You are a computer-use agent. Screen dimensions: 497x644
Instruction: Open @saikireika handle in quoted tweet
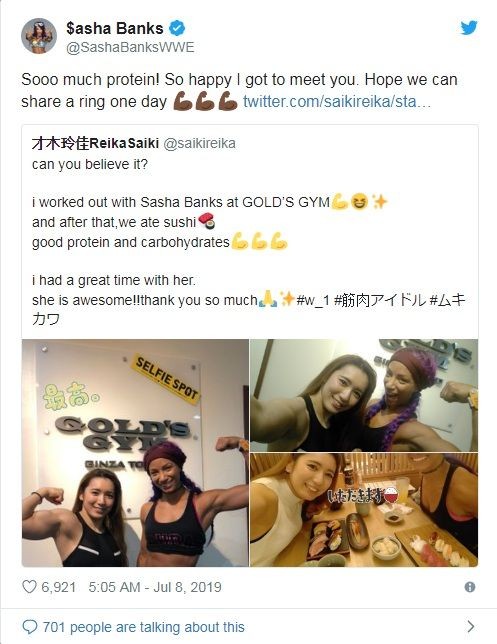pyautogui.click(x=200, y=143)
